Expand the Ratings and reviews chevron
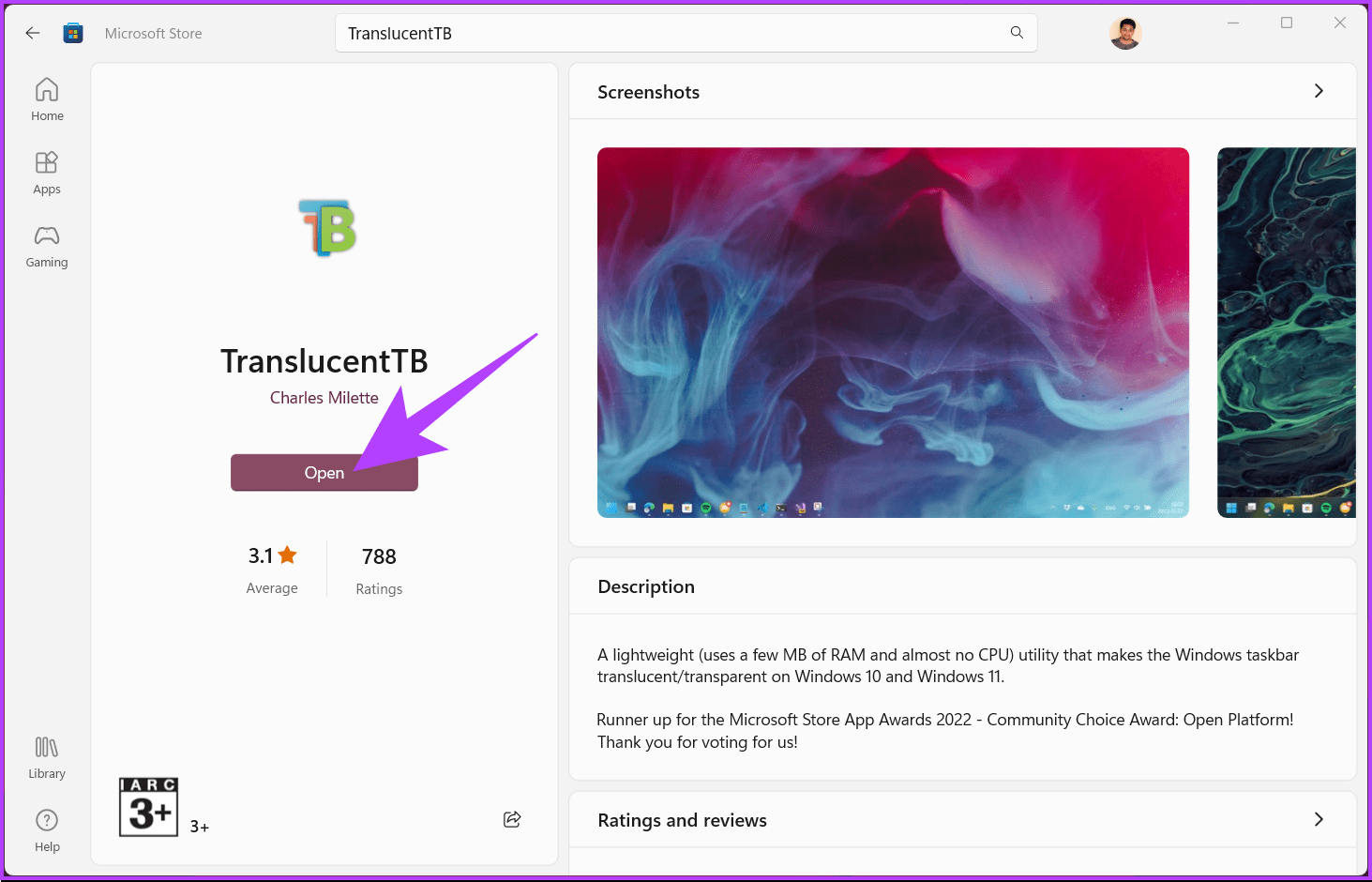Viewport: 1372px width, 882px height. (x=1319, y=819)
